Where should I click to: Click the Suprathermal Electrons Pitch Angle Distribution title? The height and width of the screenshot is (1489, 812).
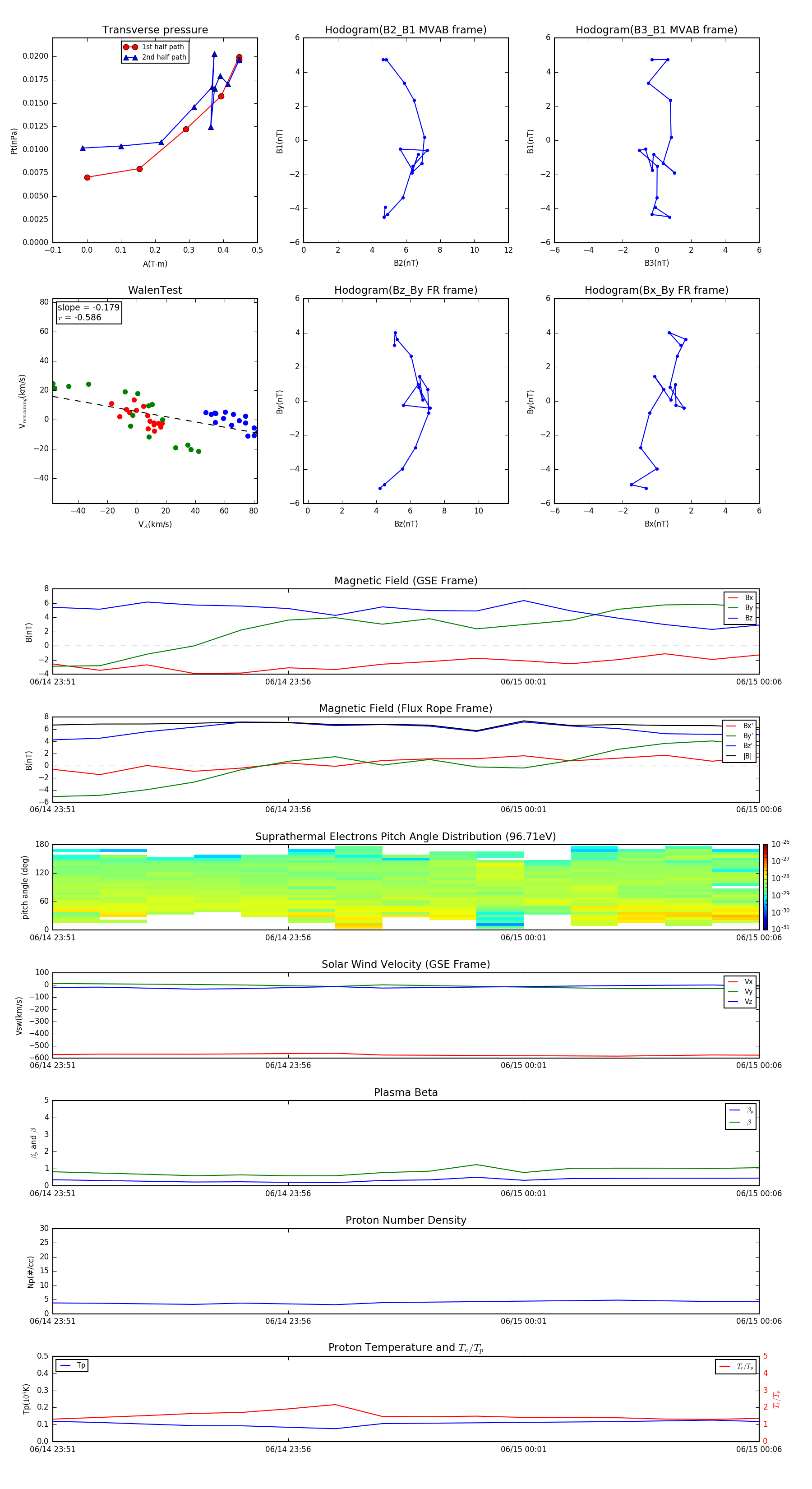[x=406, y=837]
